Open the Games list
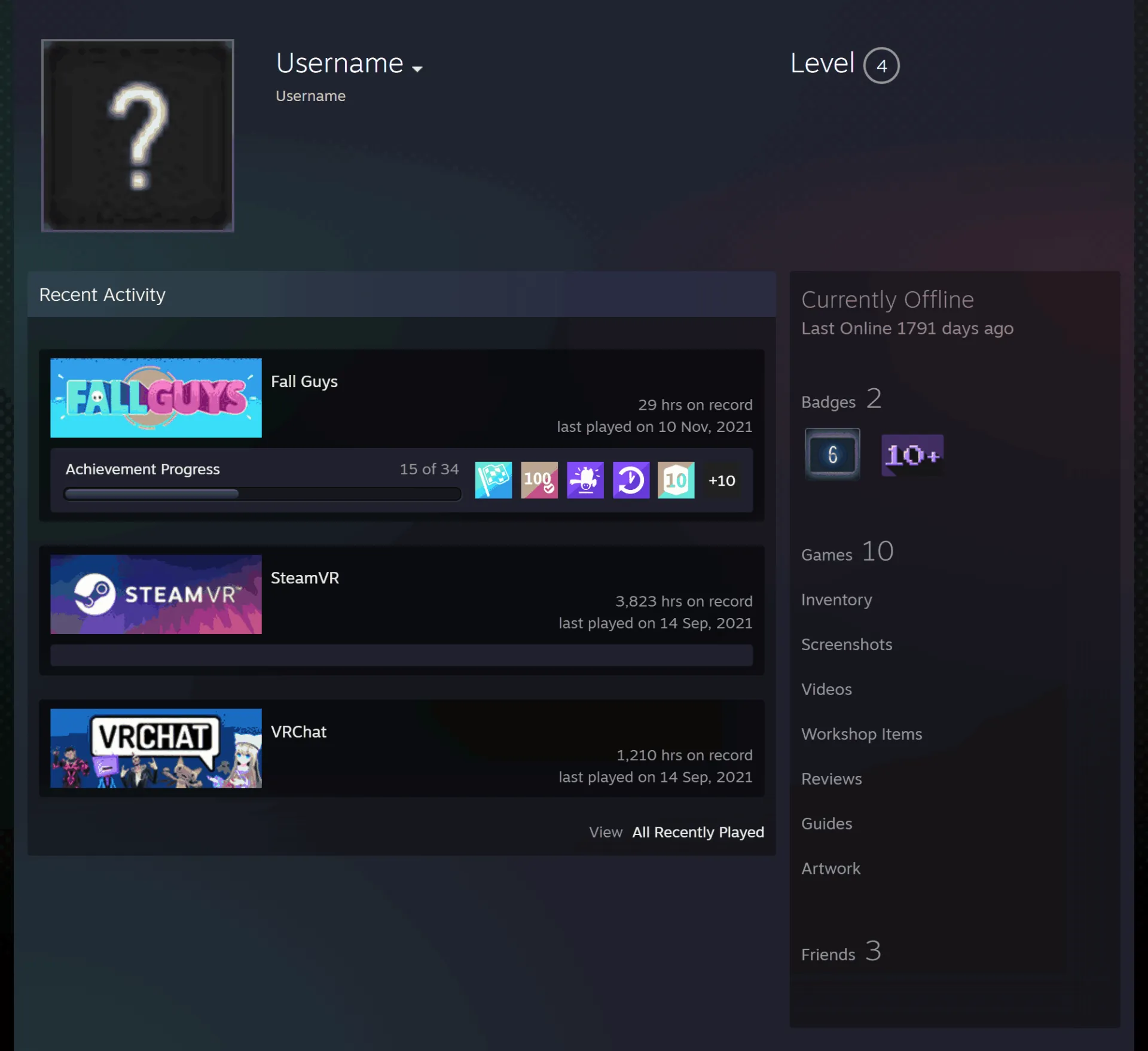This screenshot has width=1148, height=1051. click(x=847, y=552)
